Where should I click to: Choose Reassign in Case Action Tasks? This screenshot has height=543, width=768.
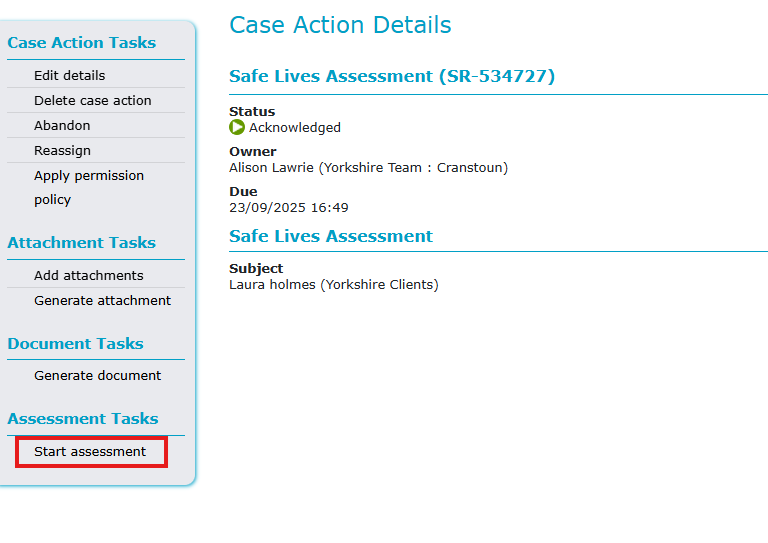(x=62, y=150)
